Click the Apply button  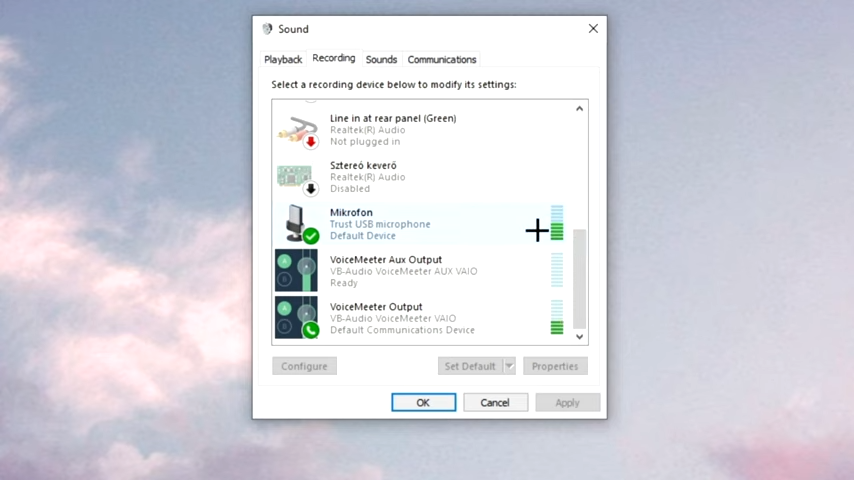click(x=568, y=403)
